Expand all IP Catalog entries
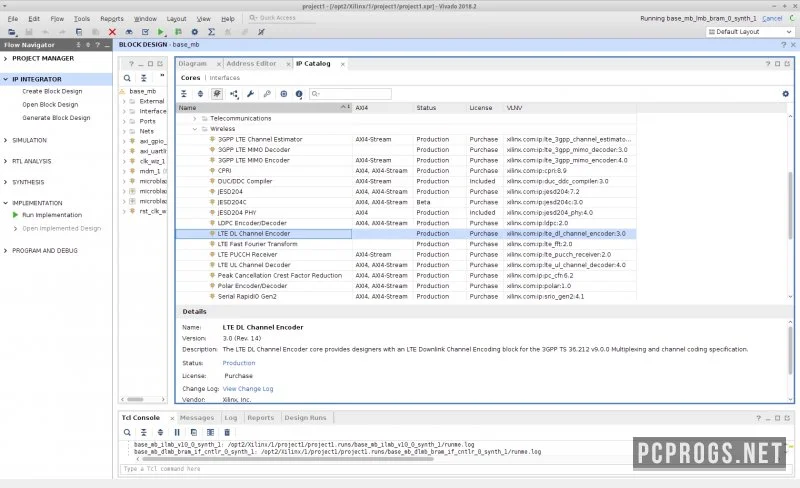 click(x=201, y=94)
